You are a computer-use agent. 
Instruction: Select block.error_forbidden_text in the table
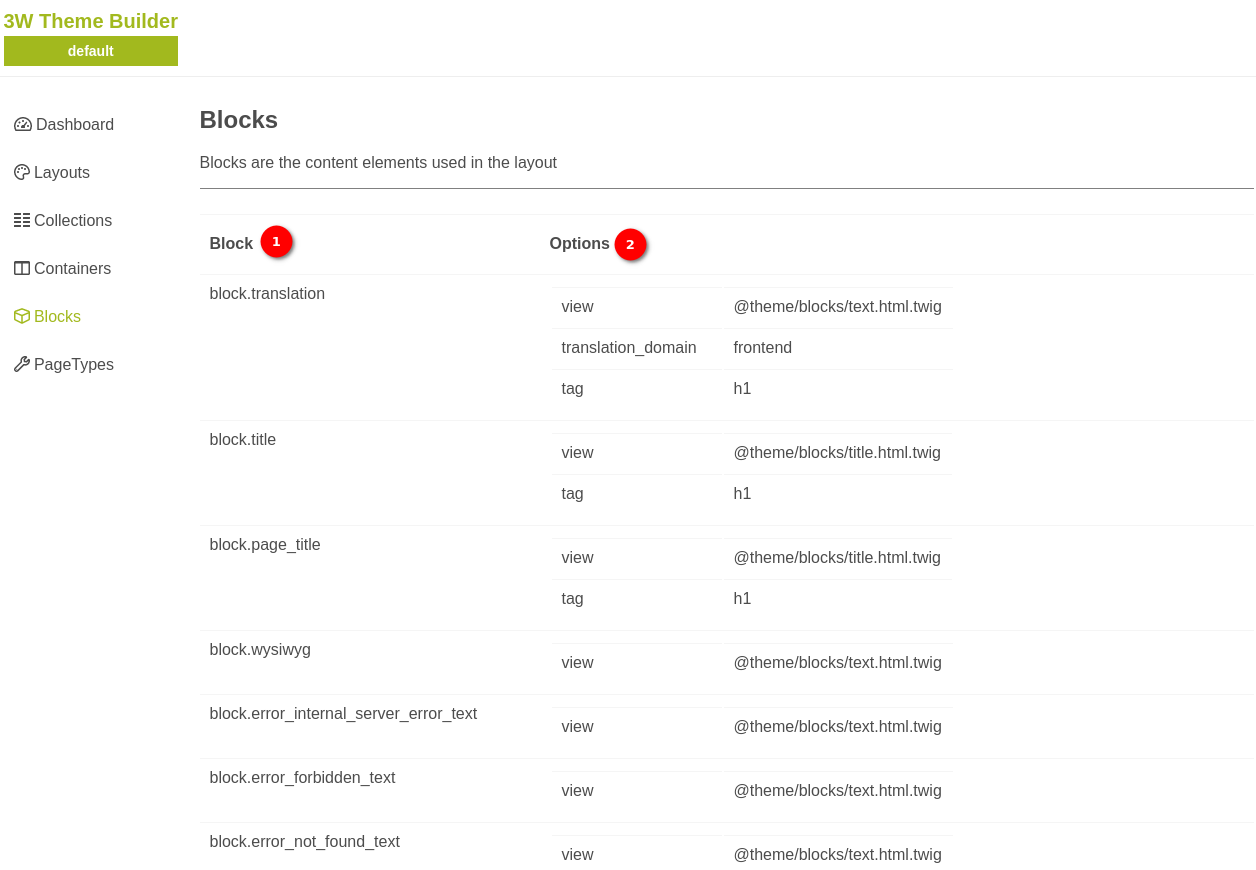(302, 778)
